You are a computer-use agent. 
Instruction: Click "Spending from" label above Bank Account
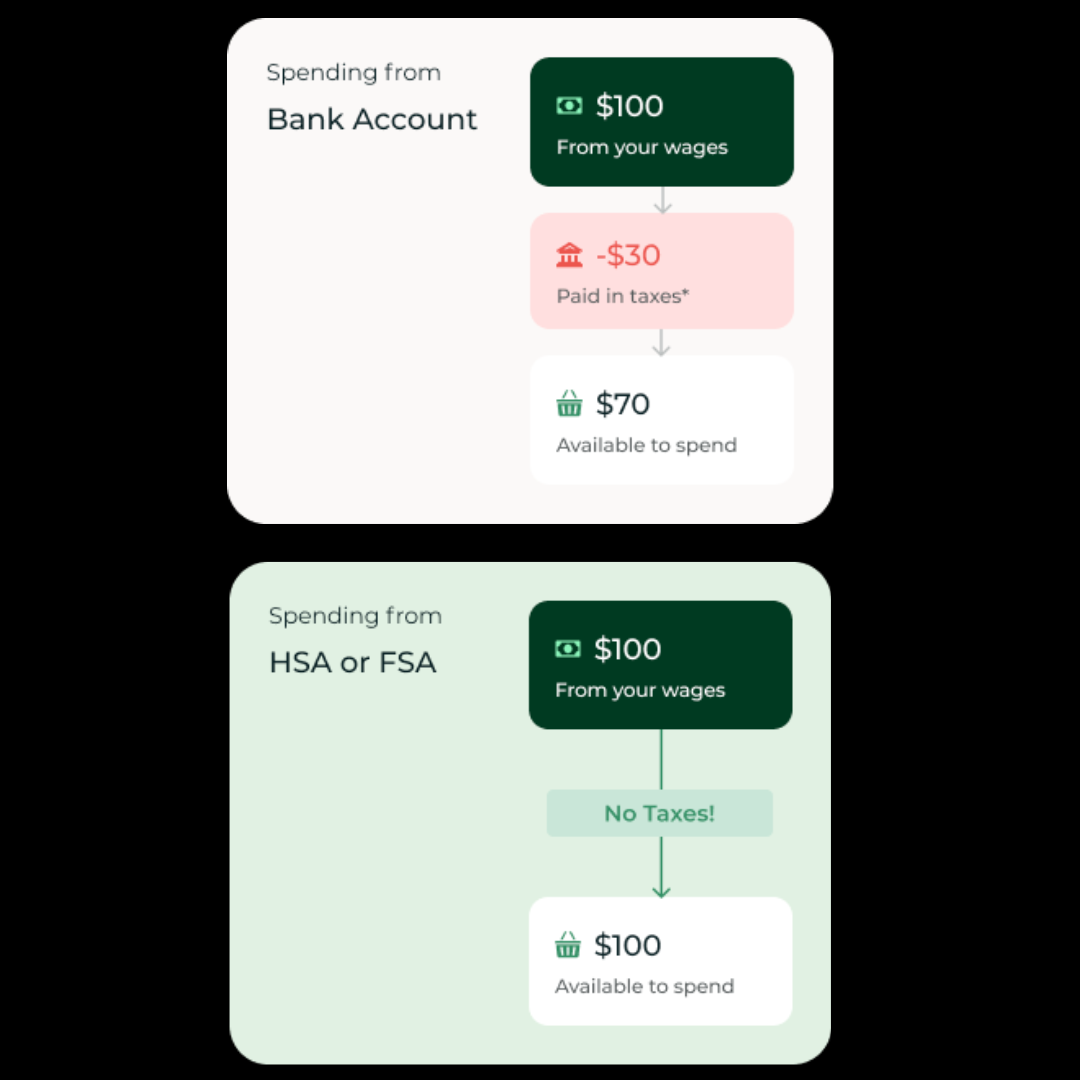coord(353,73)
